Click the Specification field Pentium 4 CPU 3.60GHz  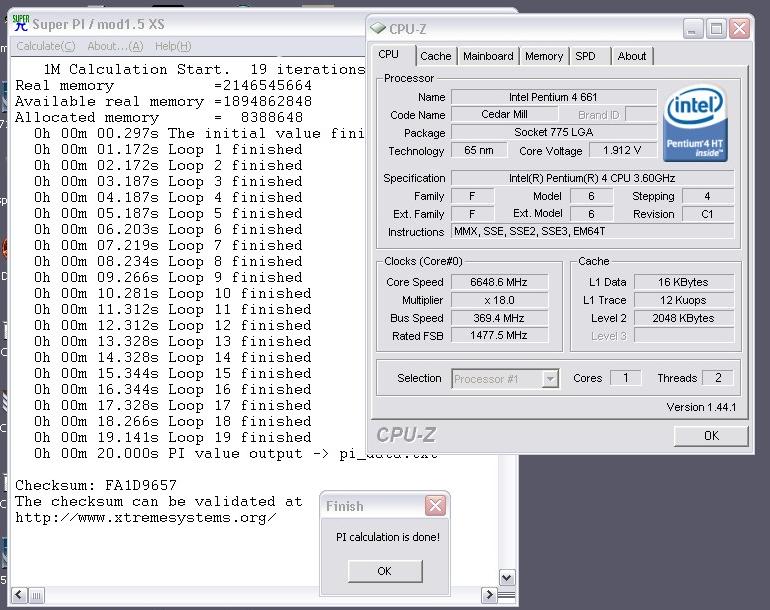click(592, 178)
